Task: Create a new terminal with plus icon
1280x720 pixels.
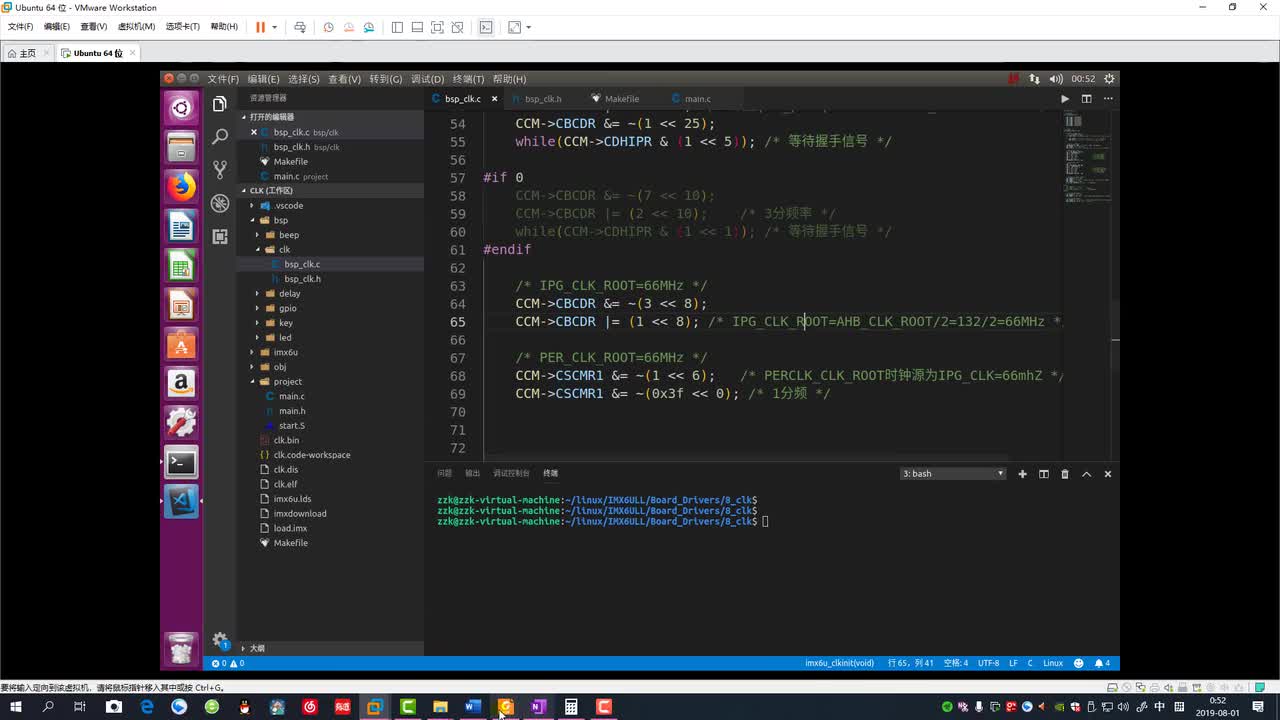Action: click(1022, 474)
